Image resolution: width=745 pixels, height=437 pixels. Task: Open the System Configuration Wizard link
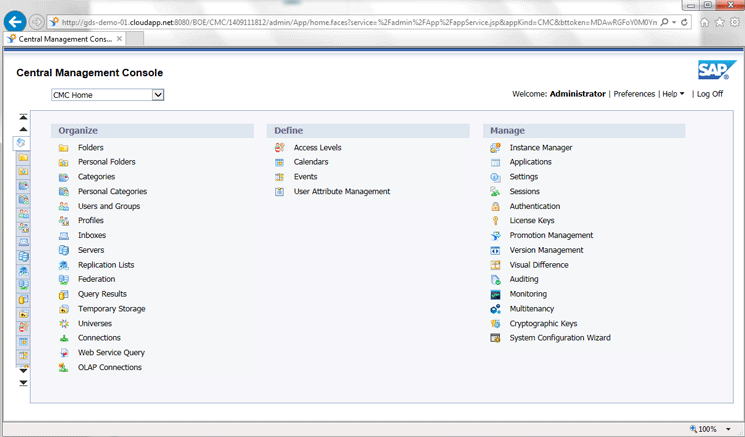[559, 338]
